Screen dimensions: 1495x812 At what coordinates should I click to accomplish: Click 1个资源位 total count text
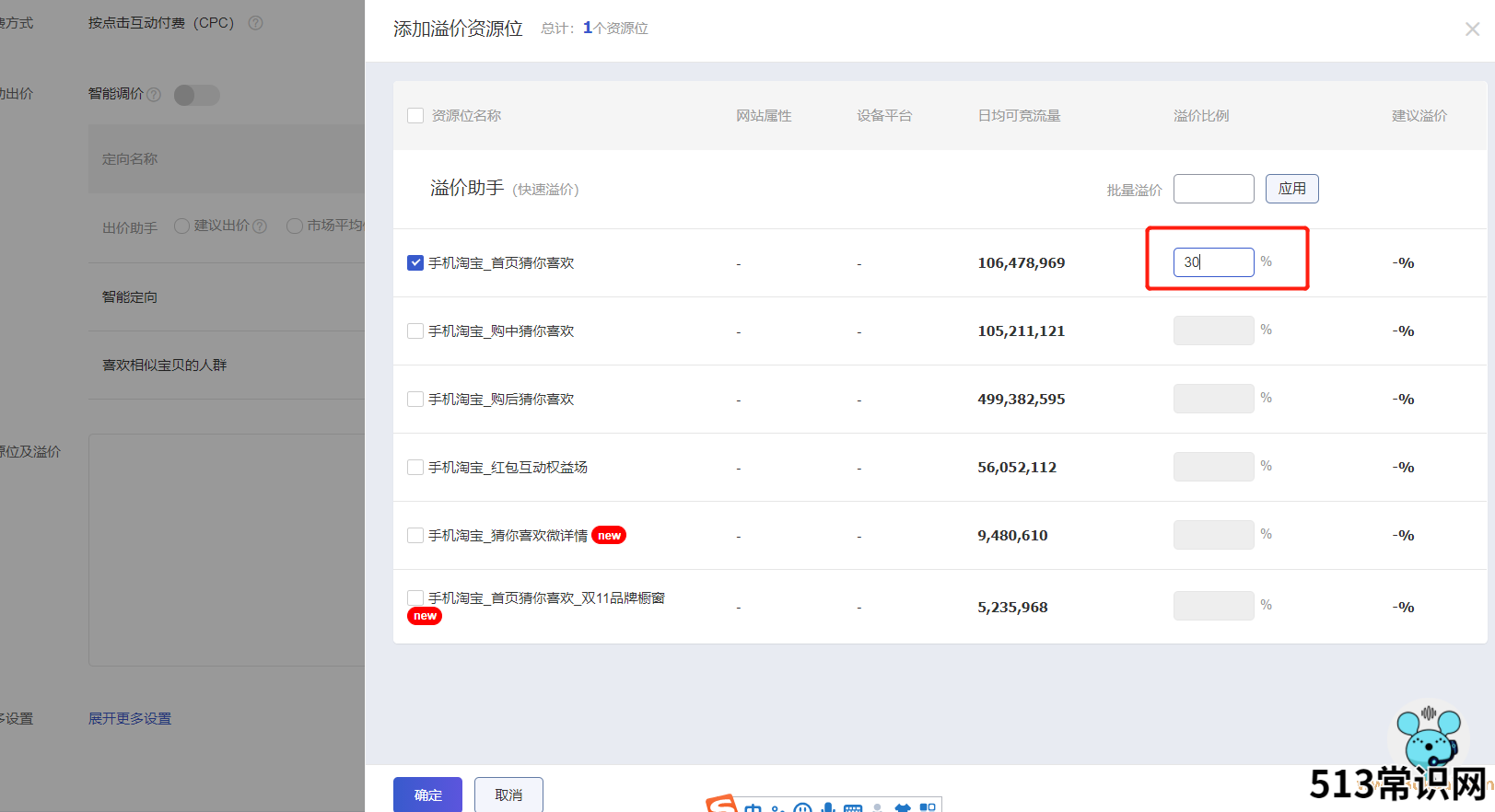(x=615, y=29)
